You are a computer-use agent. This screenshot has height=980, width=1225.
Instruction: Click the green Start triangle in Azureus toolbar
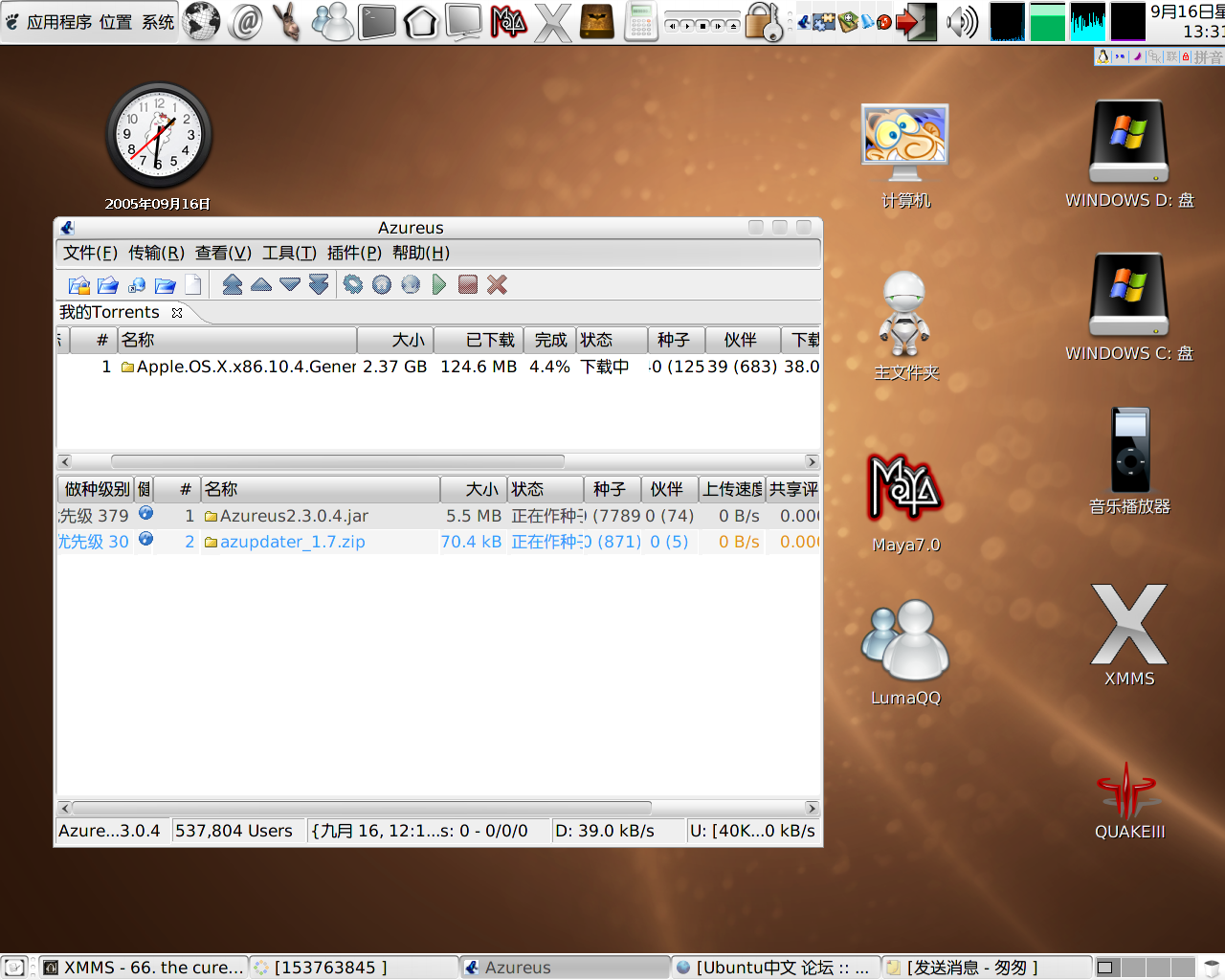pyautogui.click(x=439, y=284)
